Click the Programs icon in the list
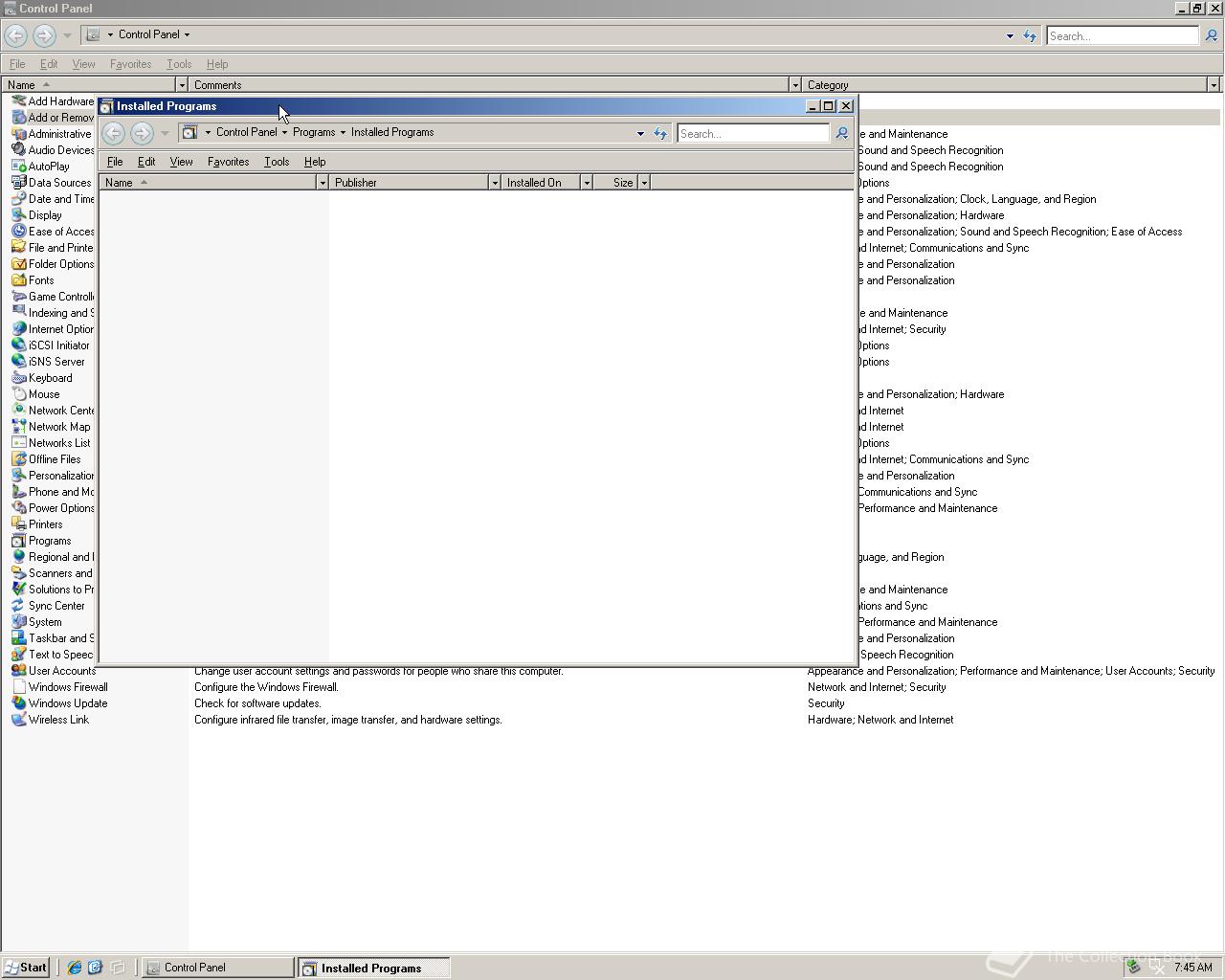This screenshot has width=1225, height=980. click(18, 541)
